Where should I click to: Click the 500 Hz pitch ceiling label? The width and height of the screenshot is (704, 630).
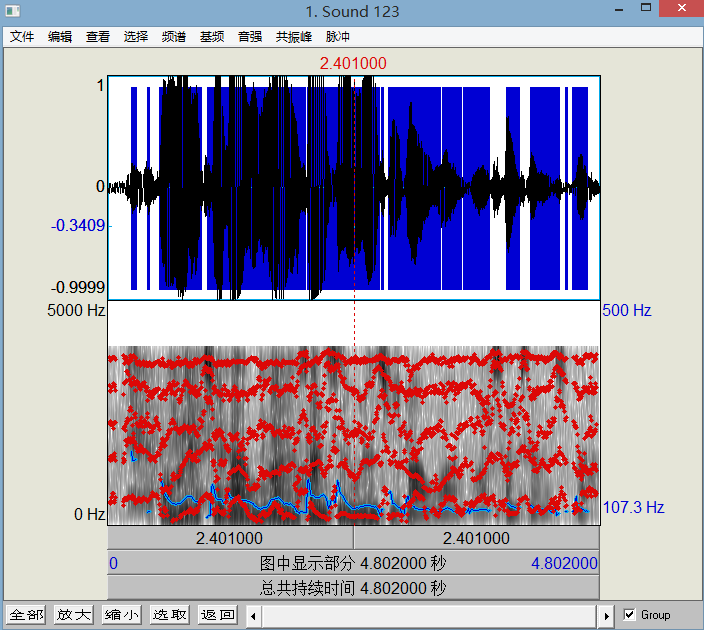626,310
